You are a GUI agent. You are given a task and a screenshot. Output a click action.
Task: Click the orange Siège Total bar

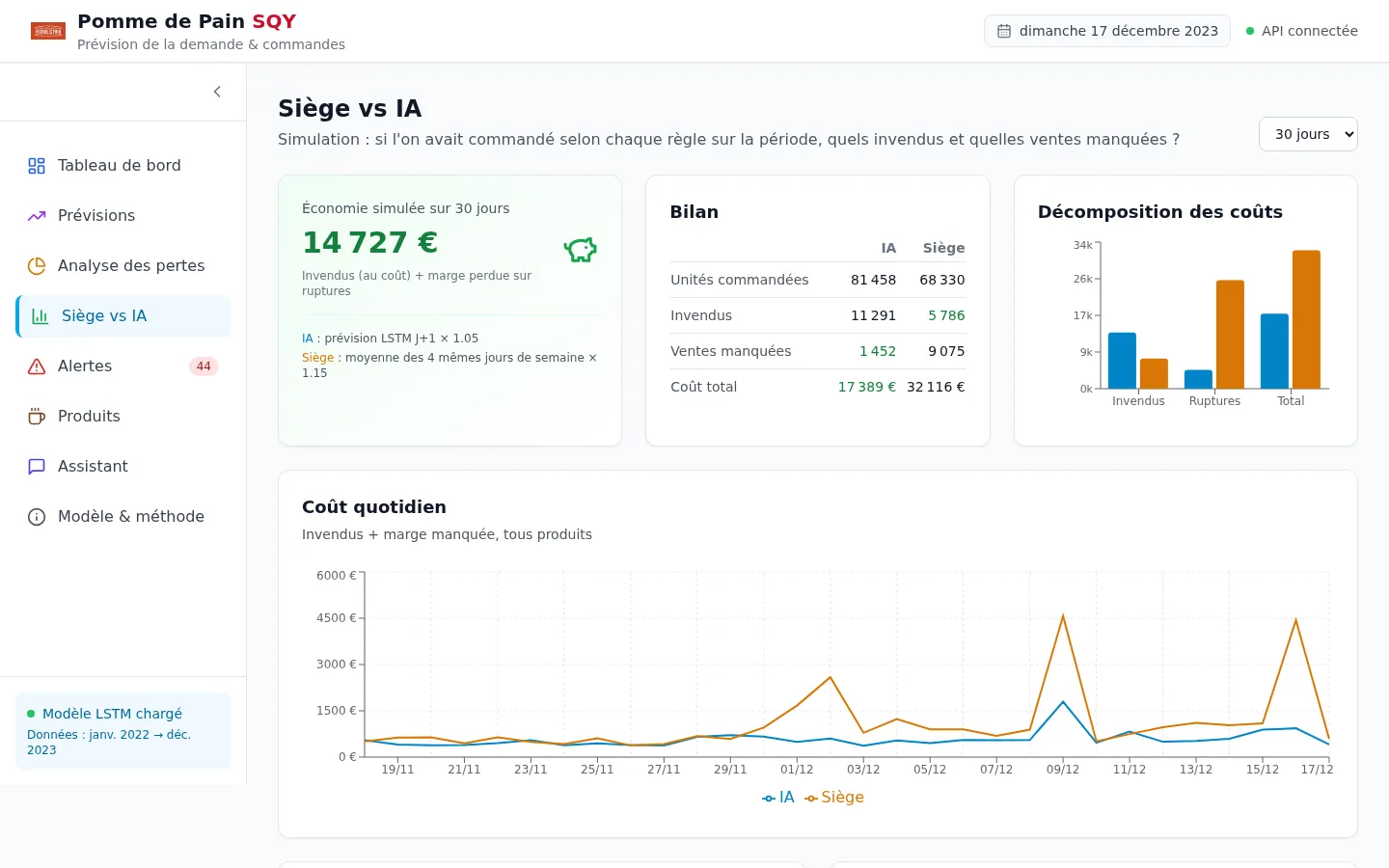pyautogui.click(x=1306, y=319)
